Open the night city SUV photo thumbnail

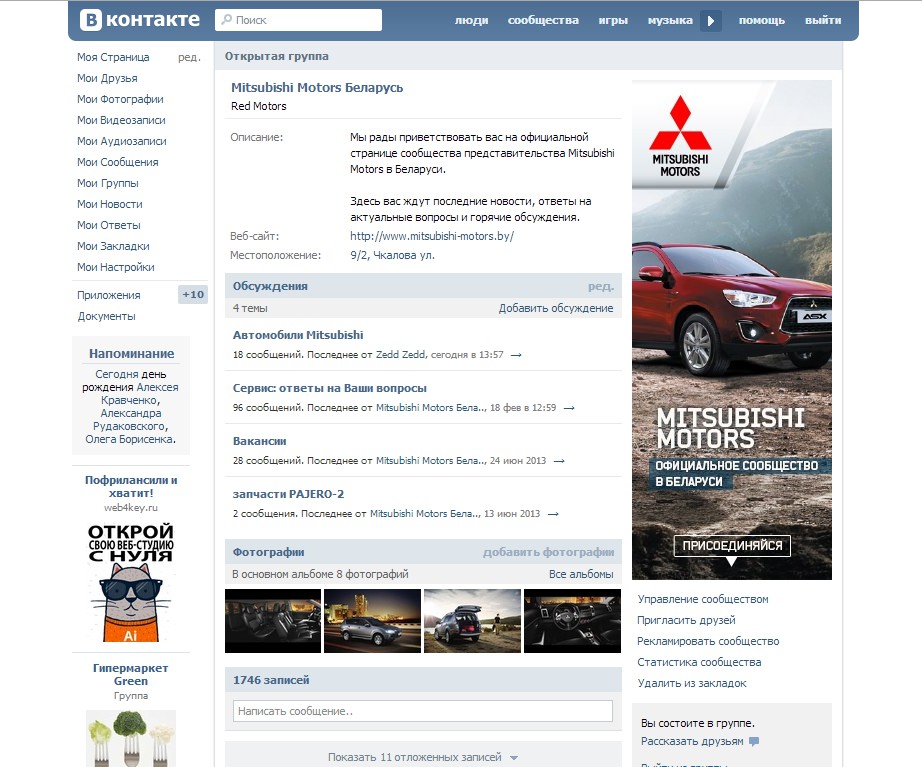coord(372,621)
